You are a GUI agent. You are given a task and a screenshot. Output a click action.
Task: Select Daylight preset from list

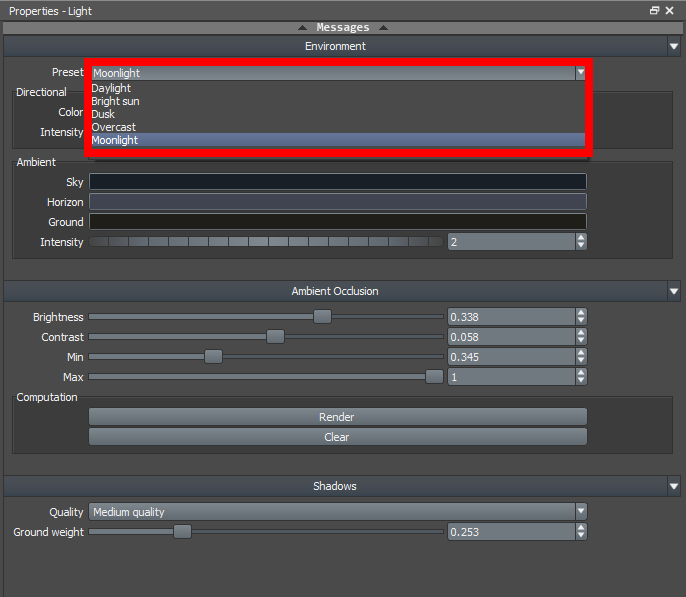pos(338,88)
